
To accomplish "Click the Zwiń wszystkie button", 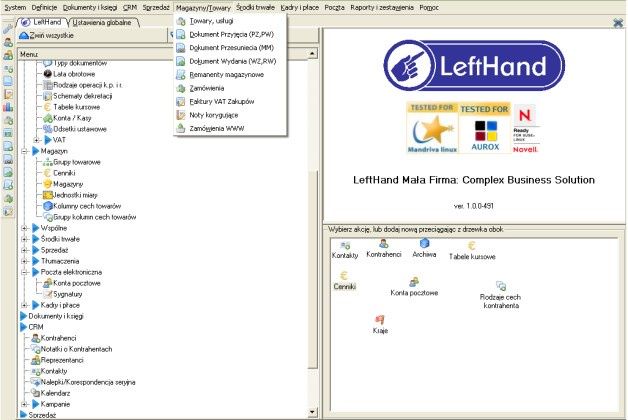I will pos(46,35).
